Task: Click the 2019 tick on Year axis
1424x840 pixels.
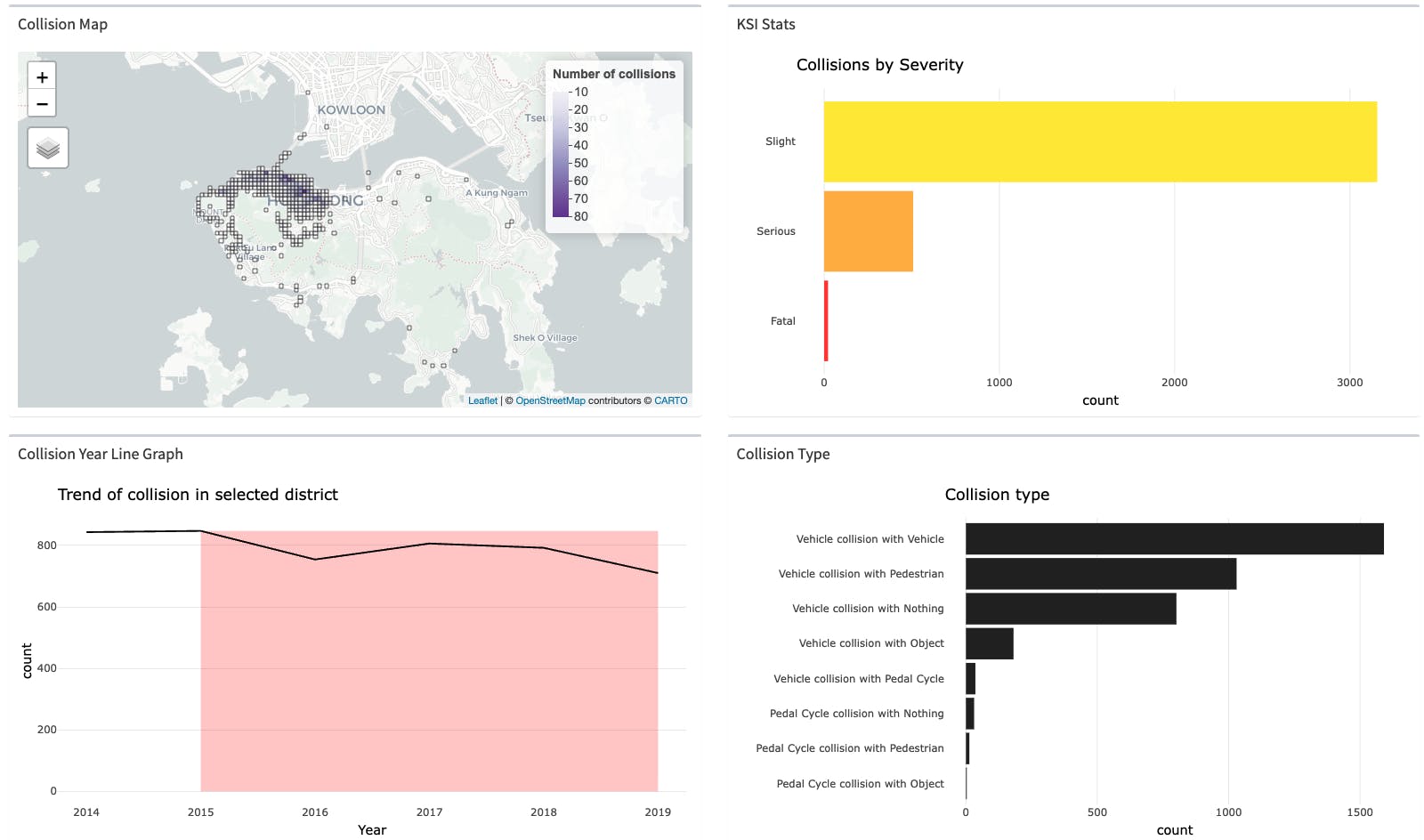Action: pyautogui.click(x=658, y=812)
